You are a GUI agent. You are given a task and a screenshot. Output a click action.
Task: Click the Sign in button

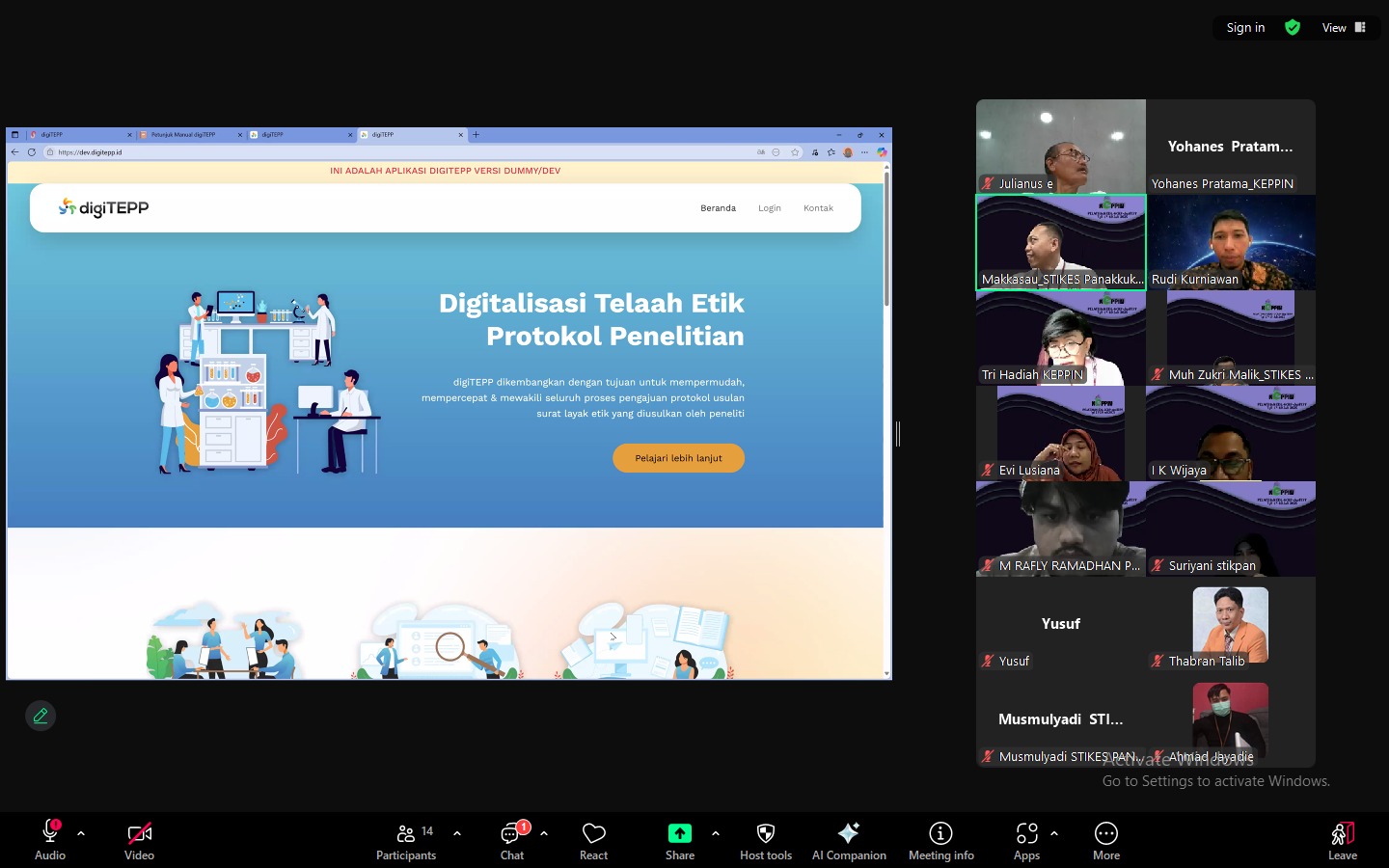[x=1245, y=27]
